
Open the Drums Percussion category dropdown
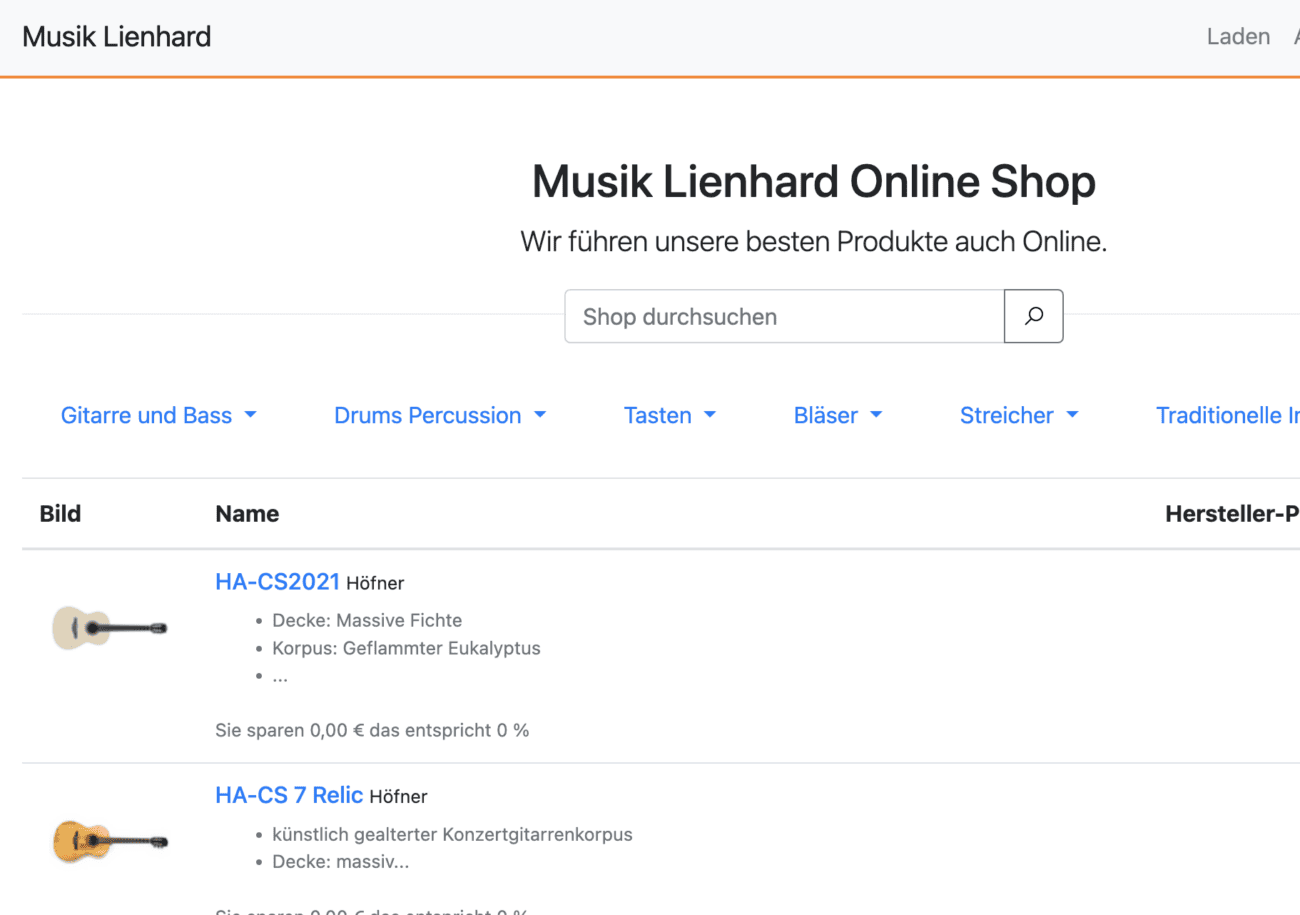click(x=439, y=415)
